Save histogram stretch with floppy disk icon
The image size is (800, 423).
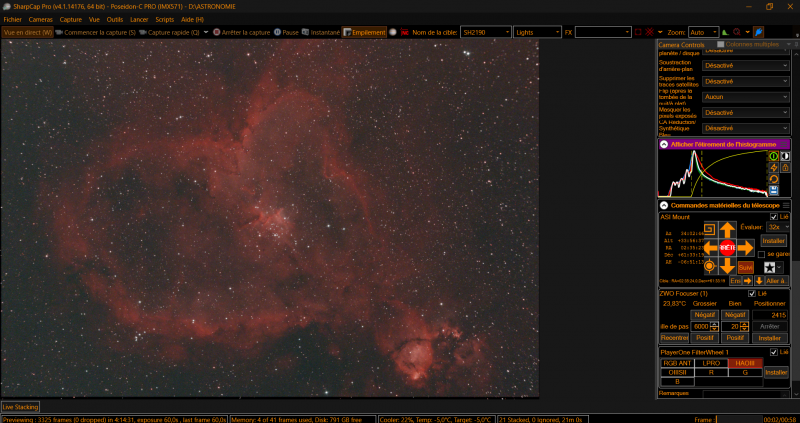[773, 190]
